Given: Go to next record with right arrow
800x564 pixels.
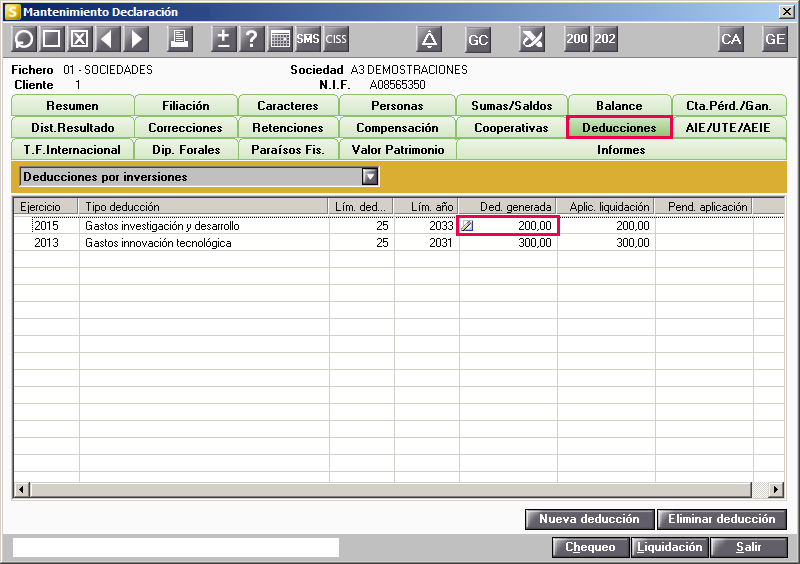Looking at the screenshot, I should (x=136, y=39).
